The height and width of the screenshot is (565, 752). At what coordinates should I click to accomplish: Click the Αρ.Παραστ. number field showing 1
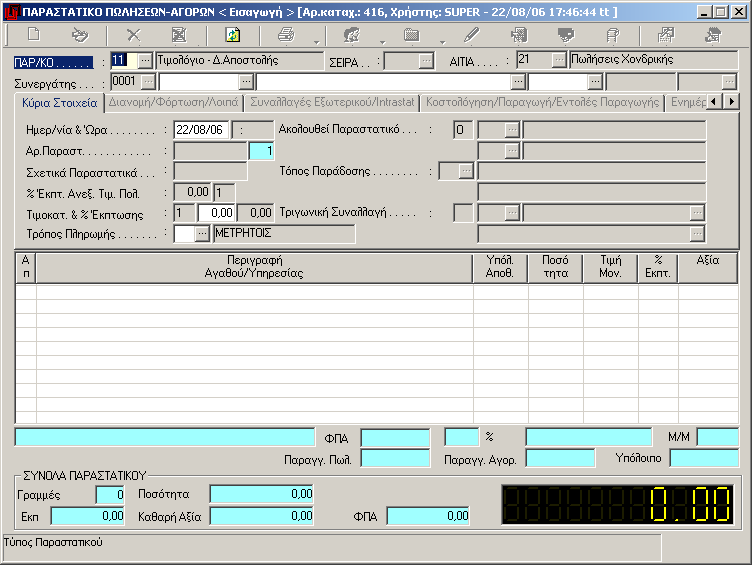261,151
